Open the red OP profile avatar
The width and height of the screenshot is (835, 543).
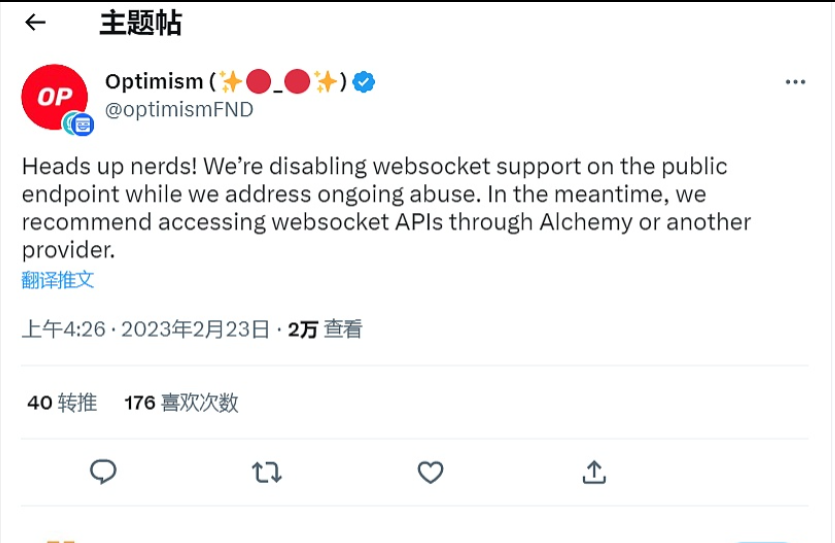[54, 97]
